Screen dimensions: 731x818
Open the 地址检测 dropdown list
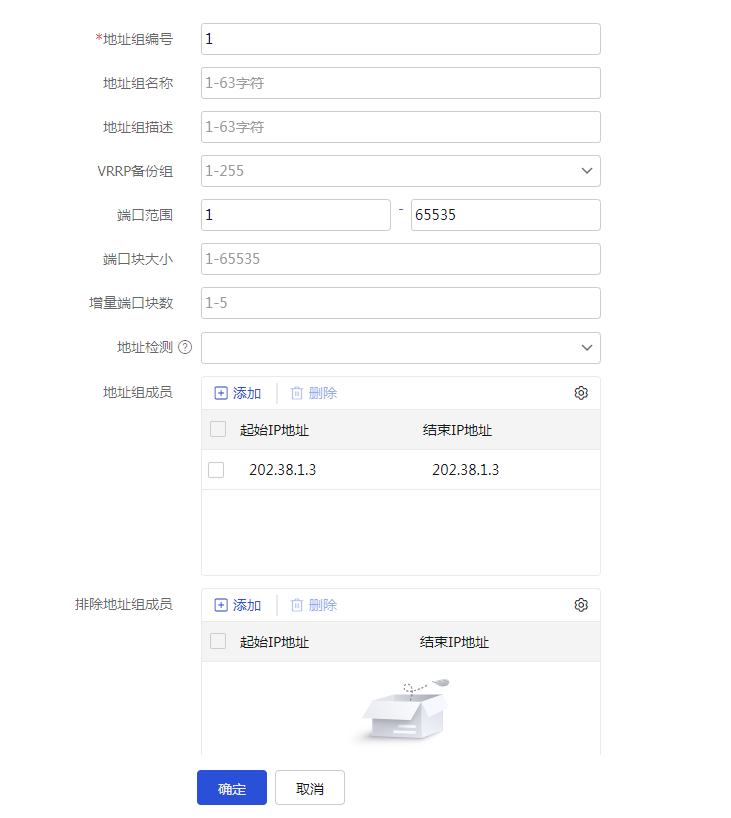[x=401, y=348]
